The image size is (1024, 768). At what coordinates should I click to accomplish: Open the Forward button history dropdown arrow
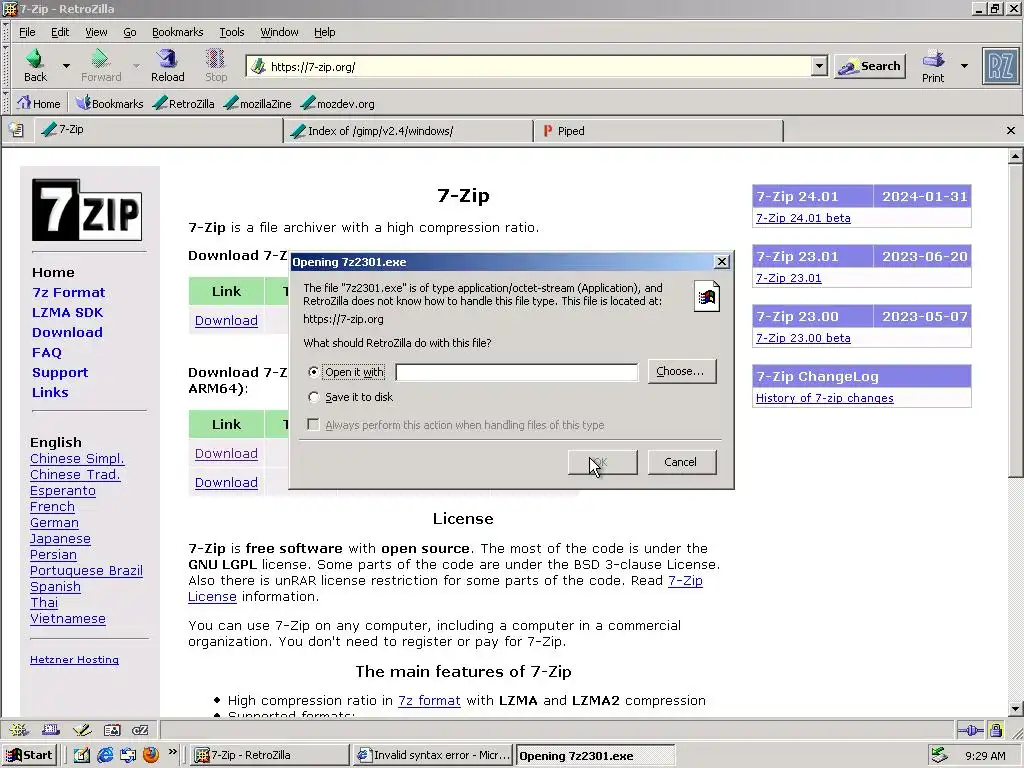[136, 65]
